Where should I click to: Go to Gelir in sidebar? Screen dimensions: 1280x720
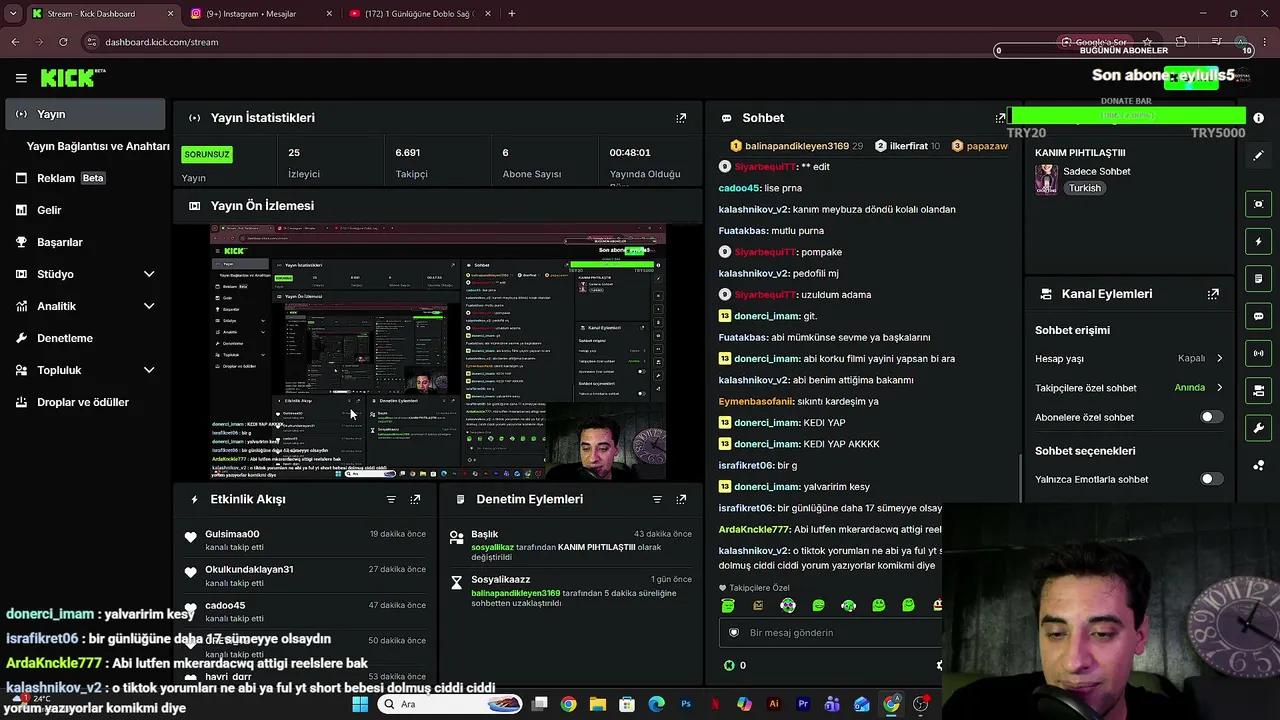tap(85, 210)
